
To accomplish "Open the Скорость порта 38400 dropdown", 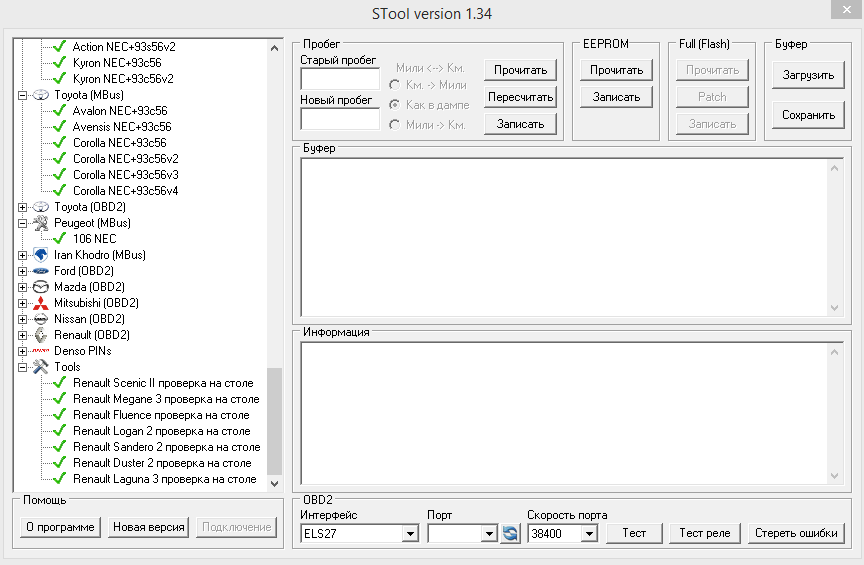I will [x=589, y=534].
